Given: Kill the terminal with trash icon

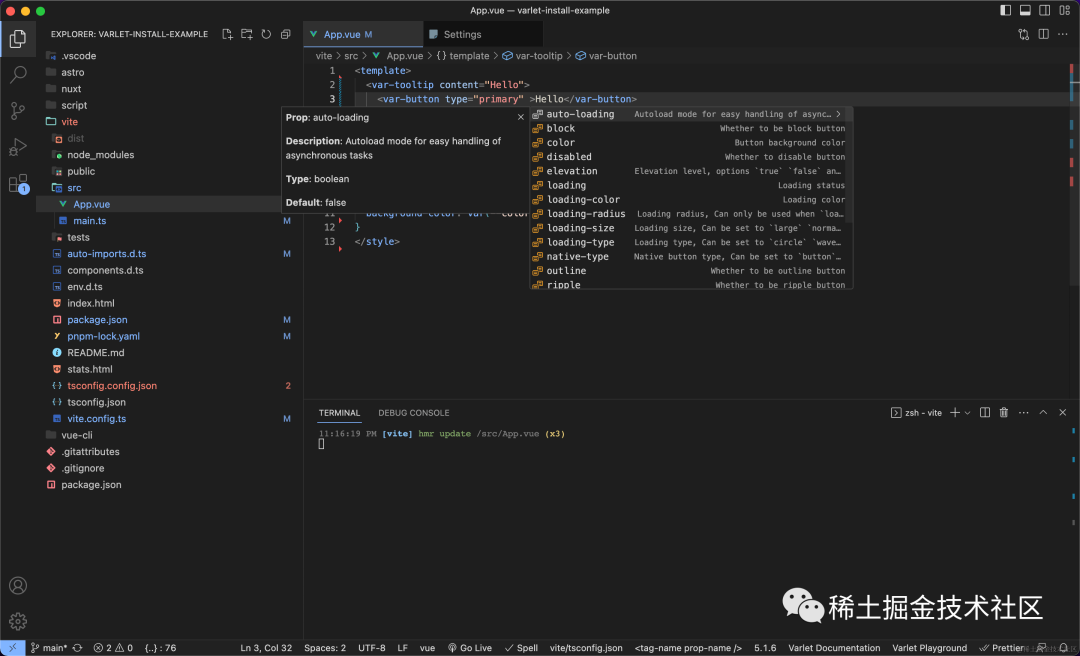Looking at the screenshot, I should pos(1004,413).
